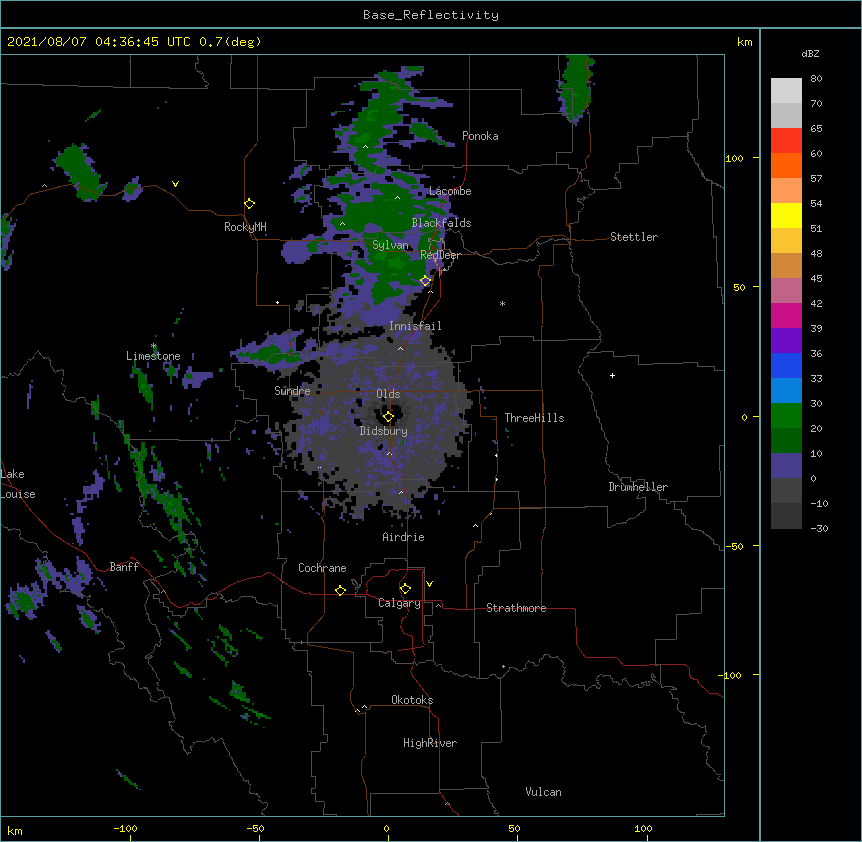This screenshot has height=842, width=862.
Task: Select the 80 dBZ color swatch
Action: [x=786, y=91]
